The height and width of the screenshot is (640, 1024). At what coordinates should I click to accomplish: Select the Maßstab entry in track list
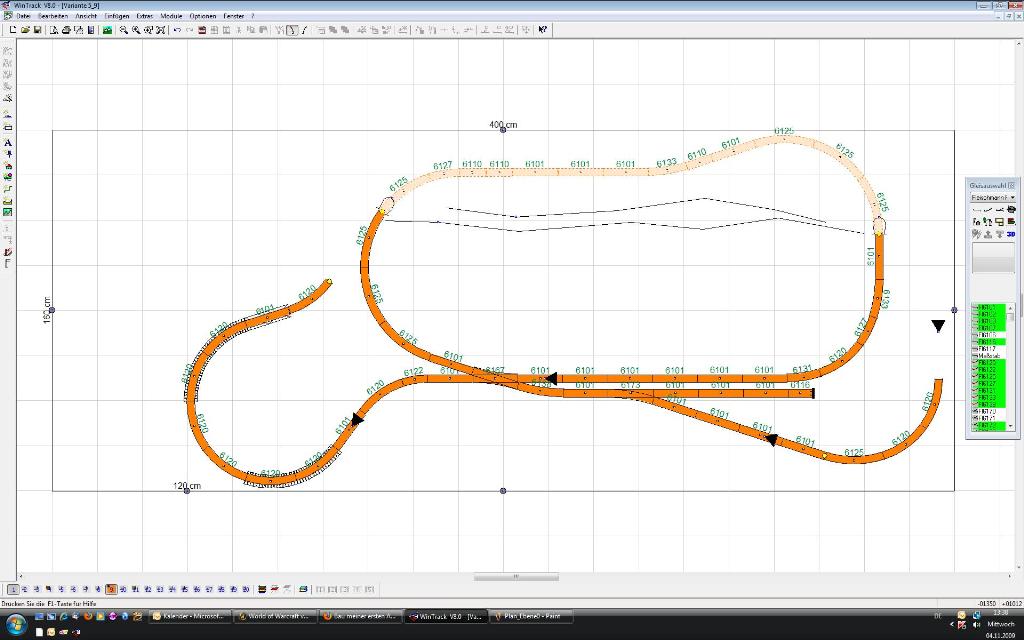[x=989, y=356]
